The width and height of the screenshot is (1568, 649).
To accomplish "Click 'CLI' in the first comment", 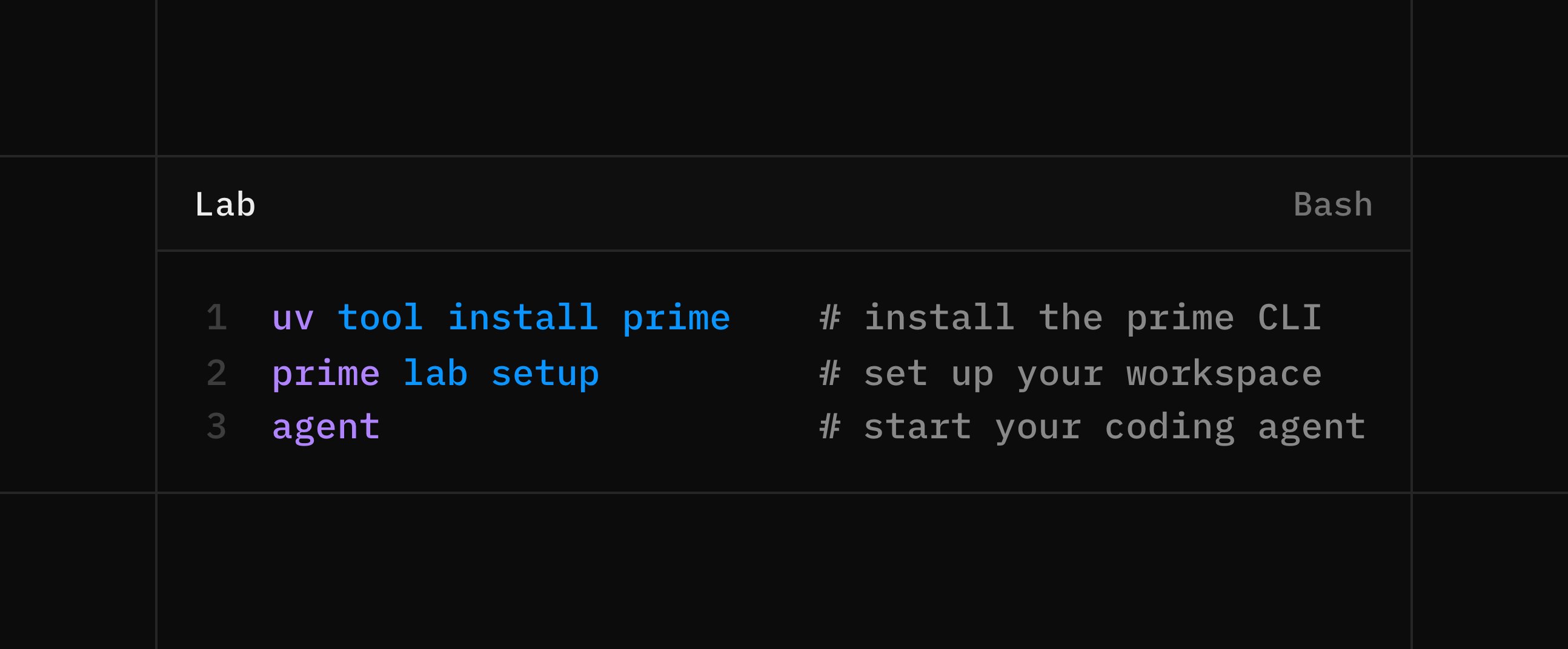I will tap(1289, 317).
